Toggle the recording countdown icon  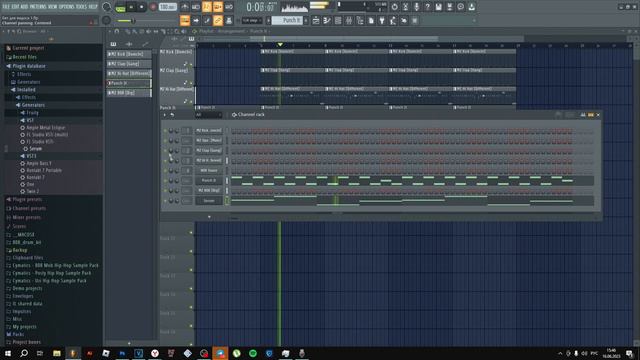207,7
